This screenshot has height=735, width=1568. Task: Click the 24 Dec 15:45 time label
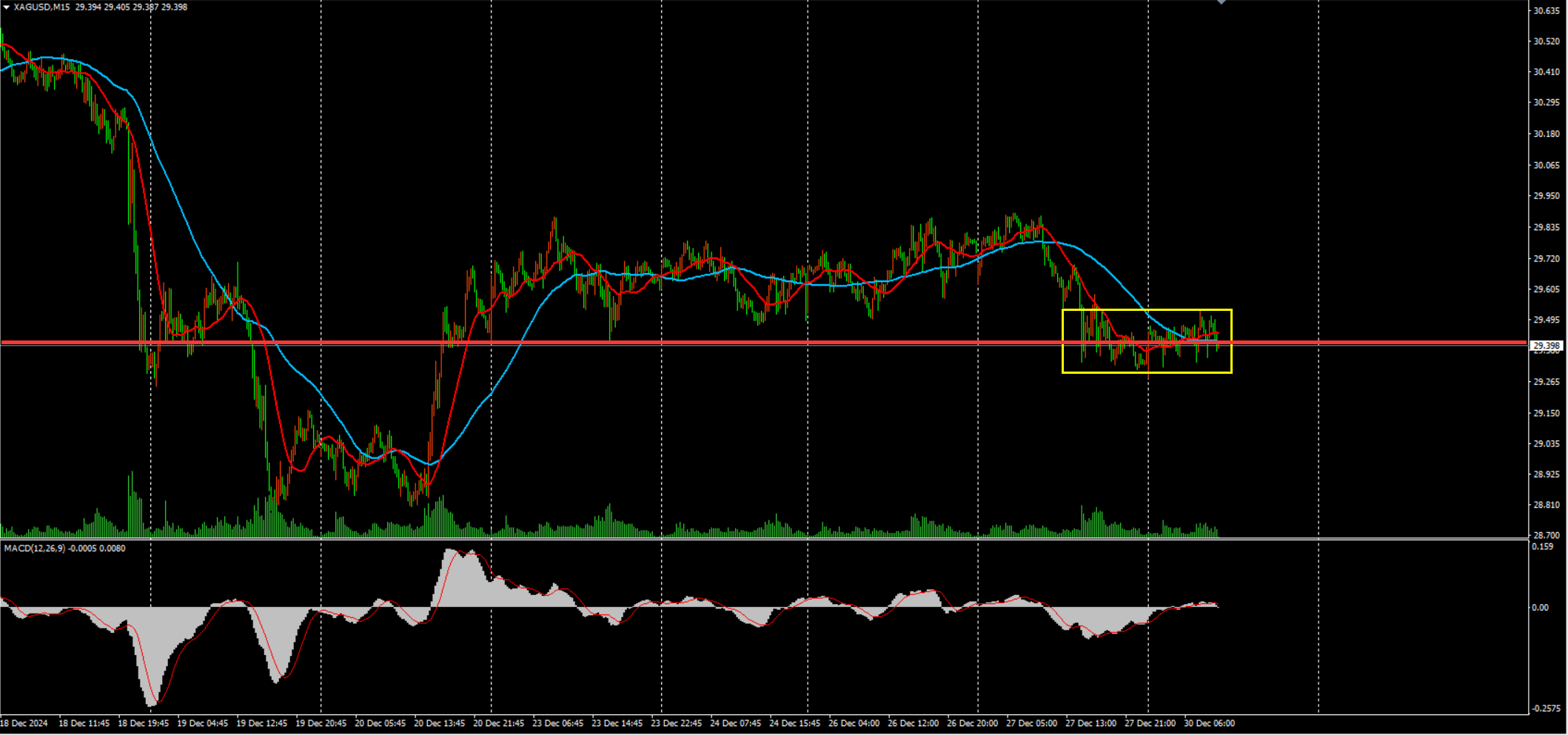point(794,724)
